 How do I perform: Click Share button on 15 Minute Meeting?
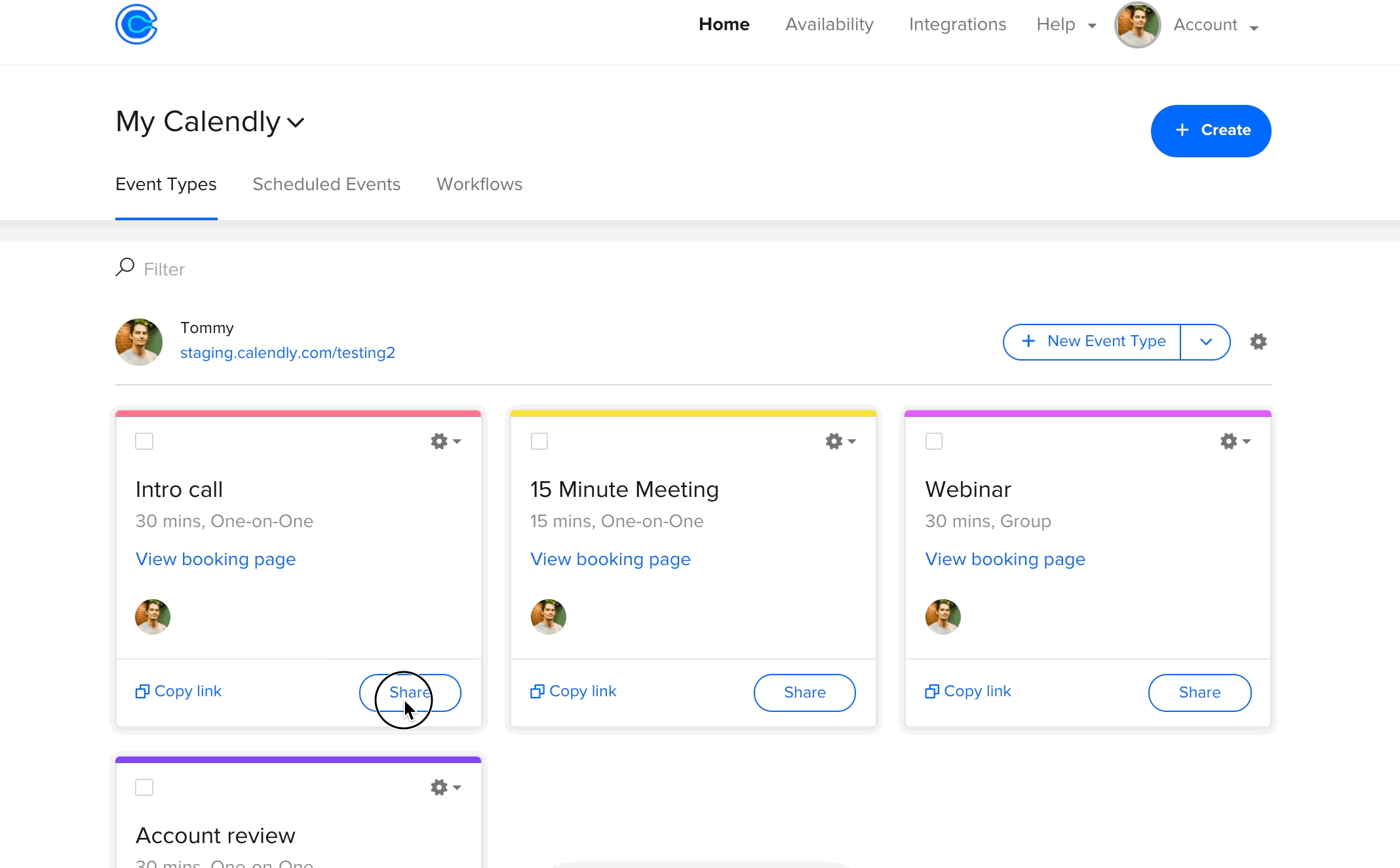(x=804, y=692)
